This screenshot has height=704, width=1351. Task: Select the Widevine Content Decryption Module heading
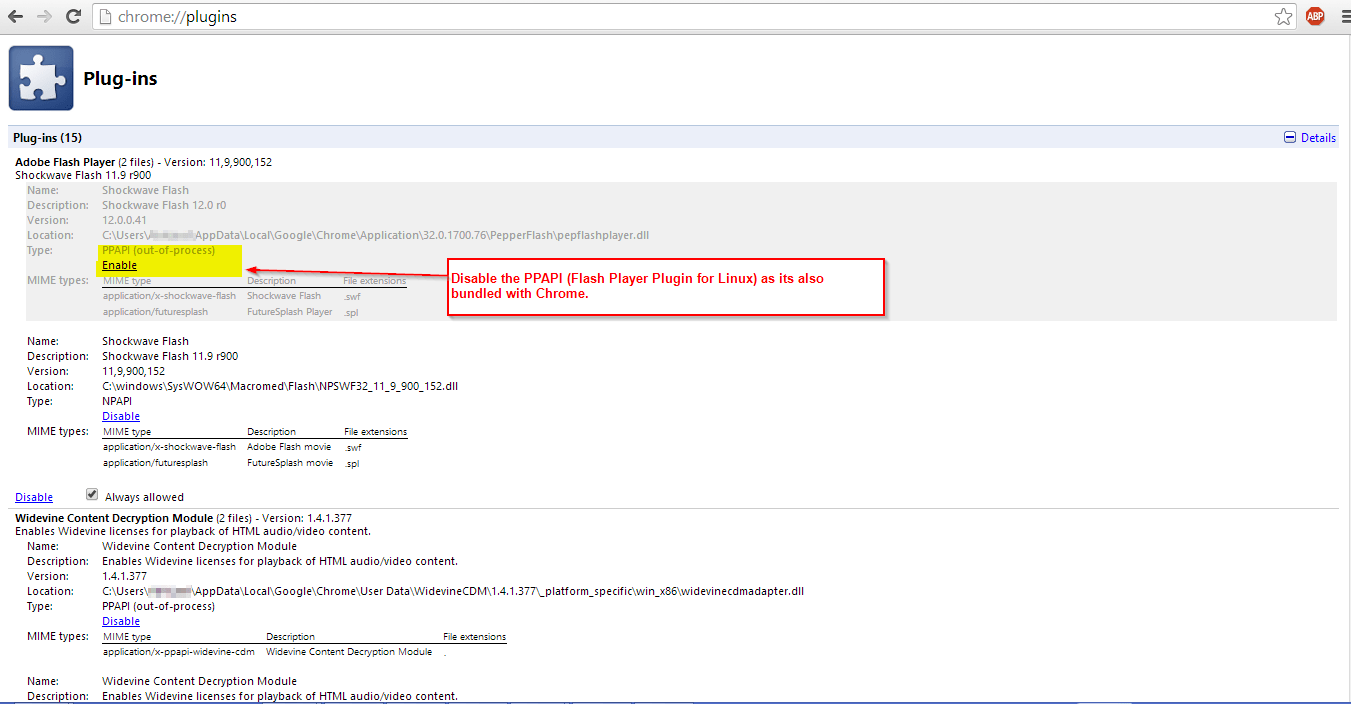click(114, 518)
